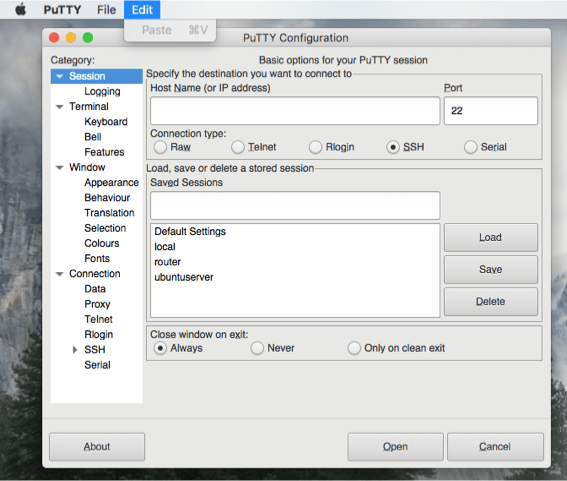
Task: Open the Apple menu
Action: [21, 9]
